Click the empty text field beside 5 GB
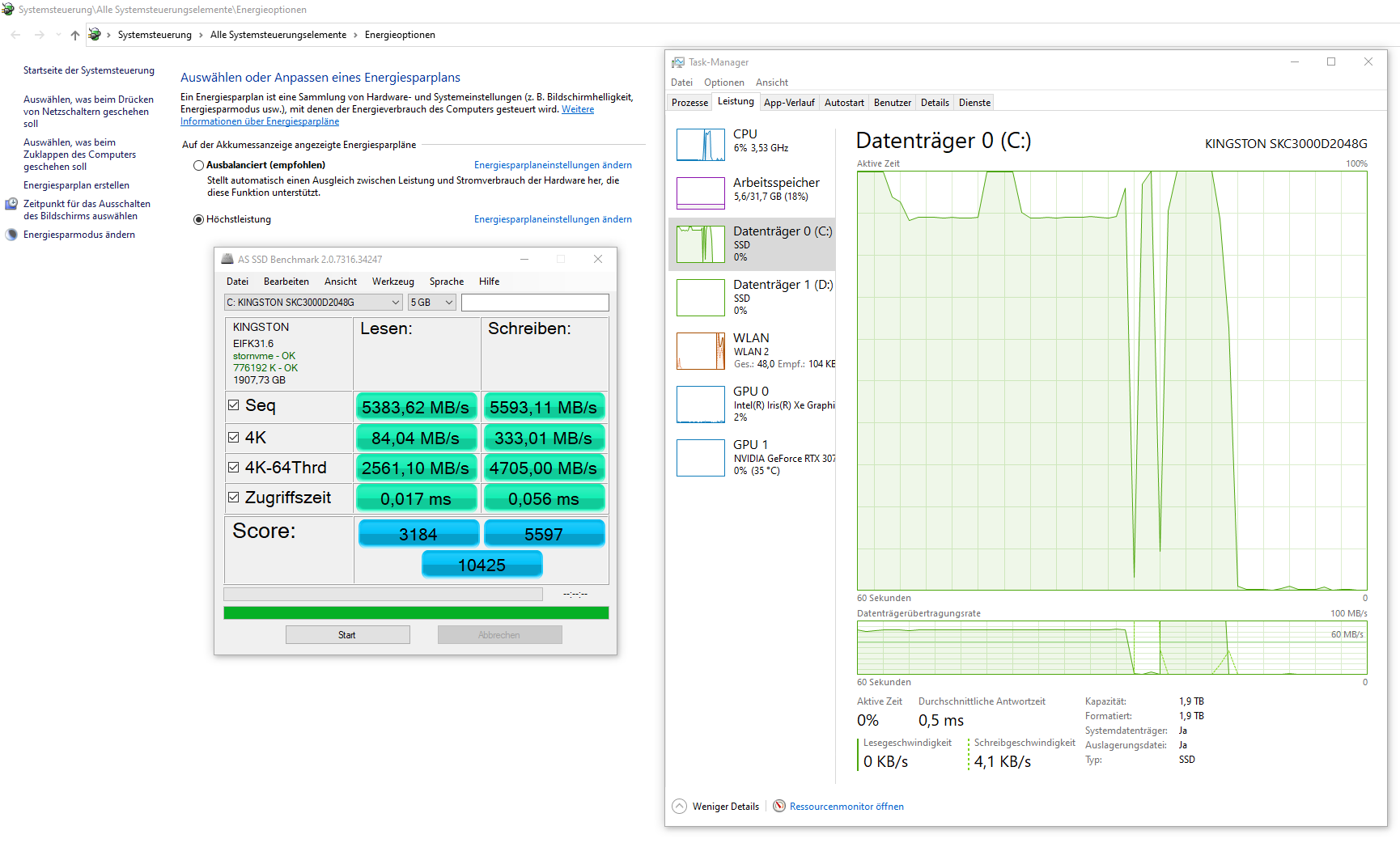Image resolution: width=1400 pixels, height=843 pixels. [535, 303]
